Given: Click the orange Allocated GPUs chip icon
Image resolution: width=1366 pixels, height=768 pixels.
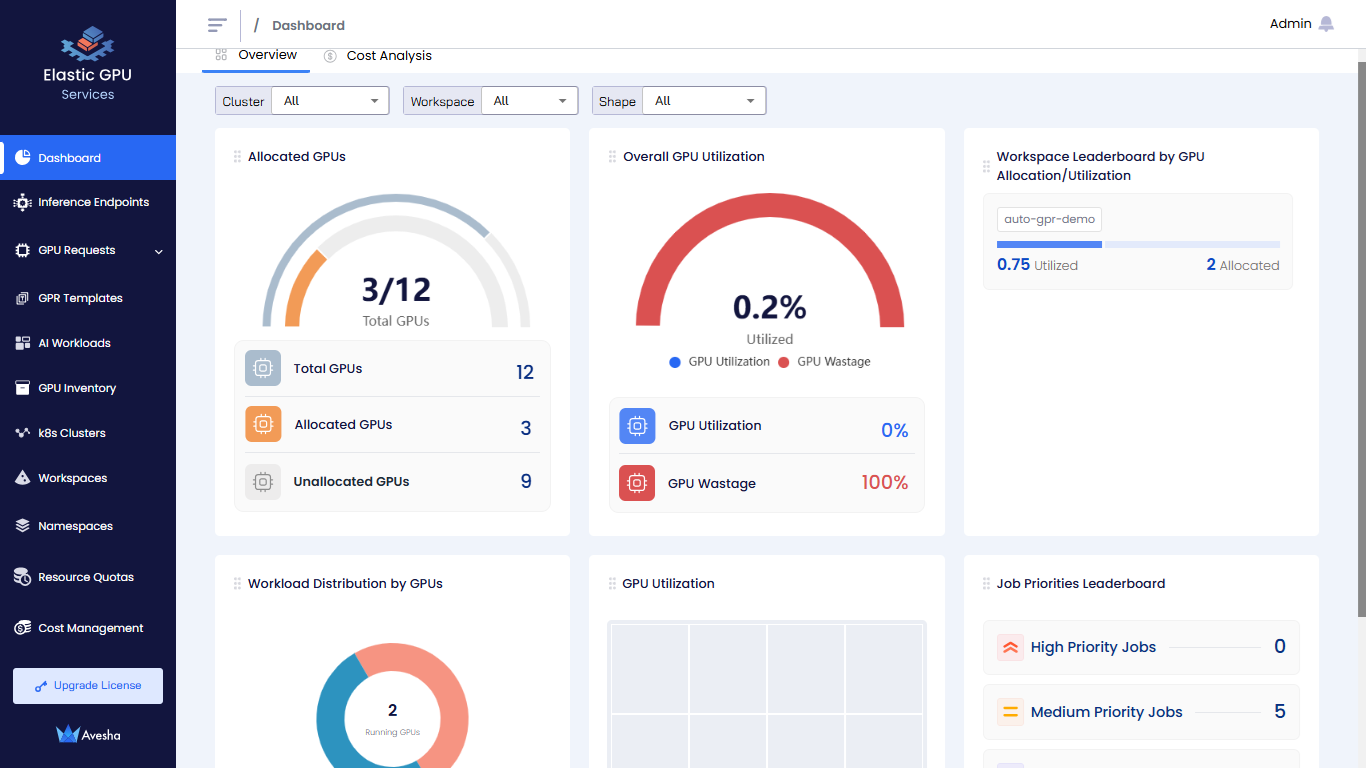Looking at the screenshot, I should pos(263,424).
